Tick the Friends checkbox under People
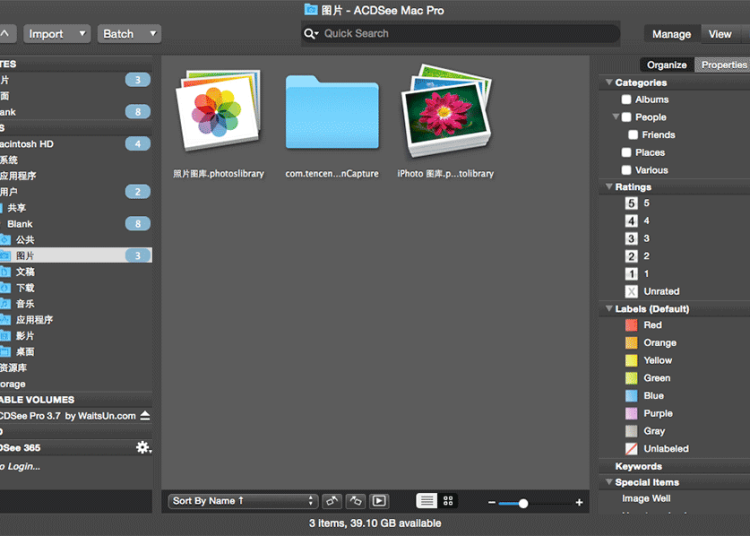 click(633, 135)
